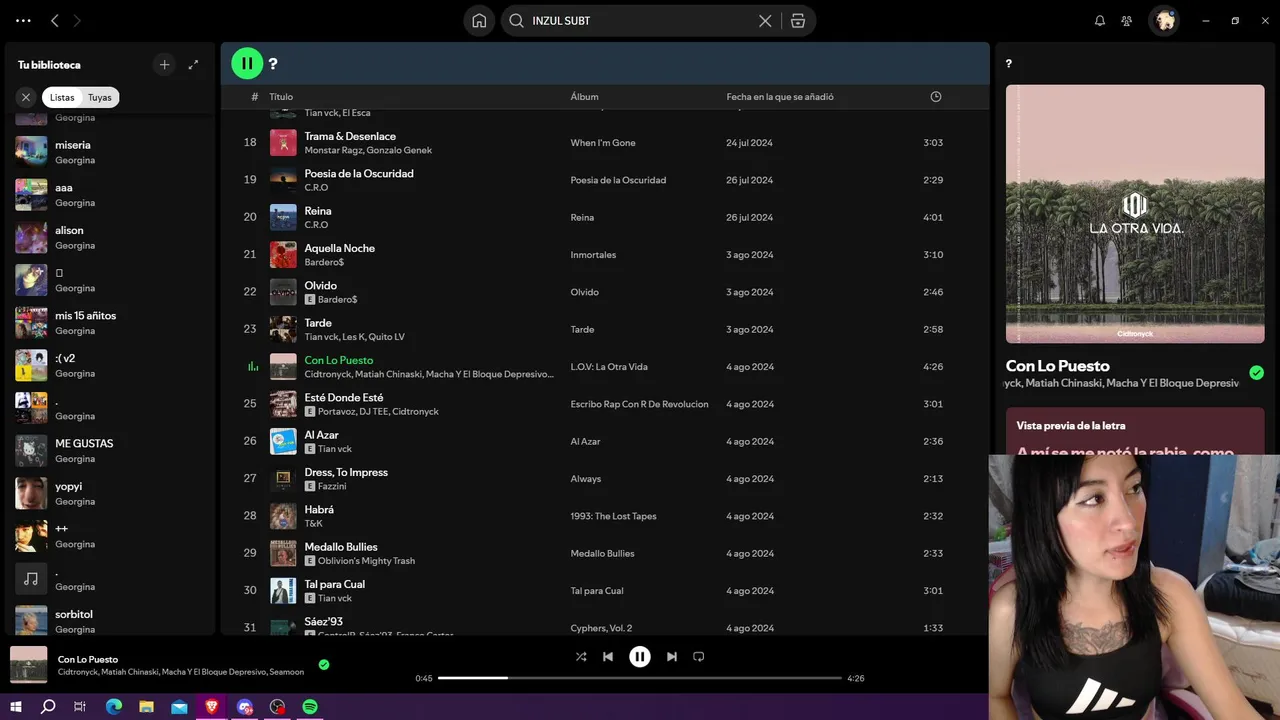Open Windows Start menu
Screen dimensions: 1280x720
pyautogui.click(x=15, y=707)
